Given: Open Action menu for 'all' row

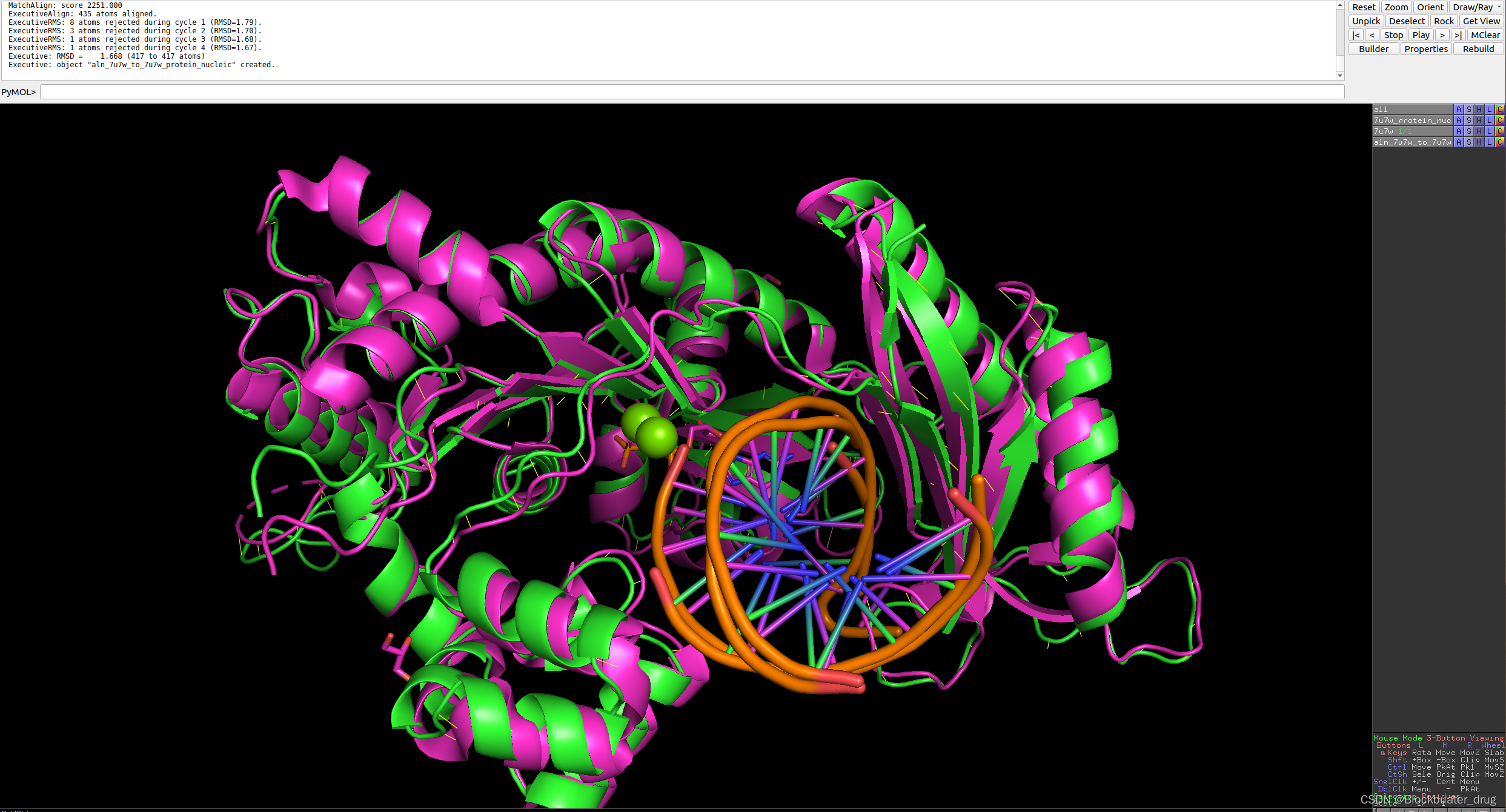Looking at the screenshot, I should pos(1459,110).
